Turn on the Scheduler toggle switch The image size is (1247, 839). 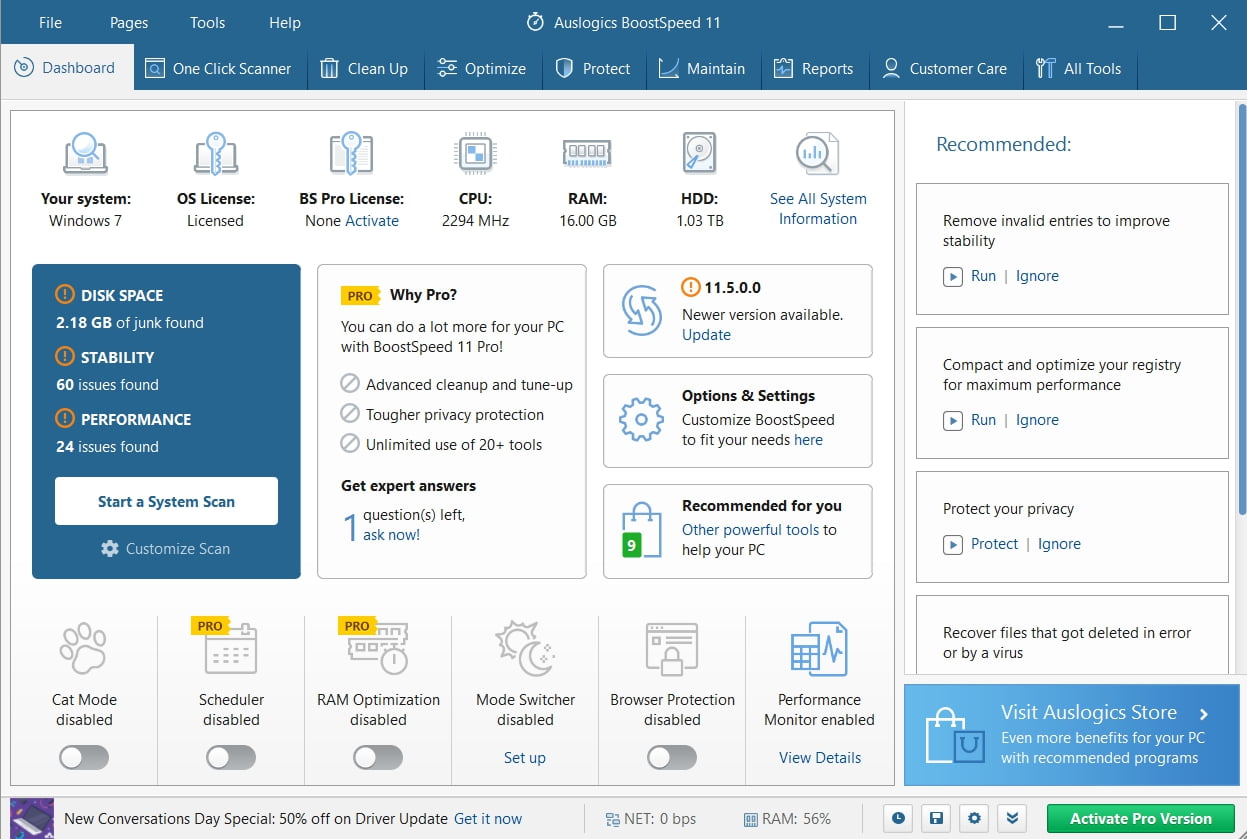click(231, 758)
